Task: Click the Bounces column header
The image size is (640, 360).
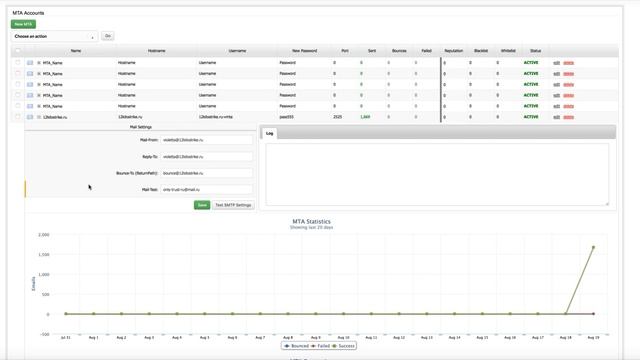Action: point(399,51)
